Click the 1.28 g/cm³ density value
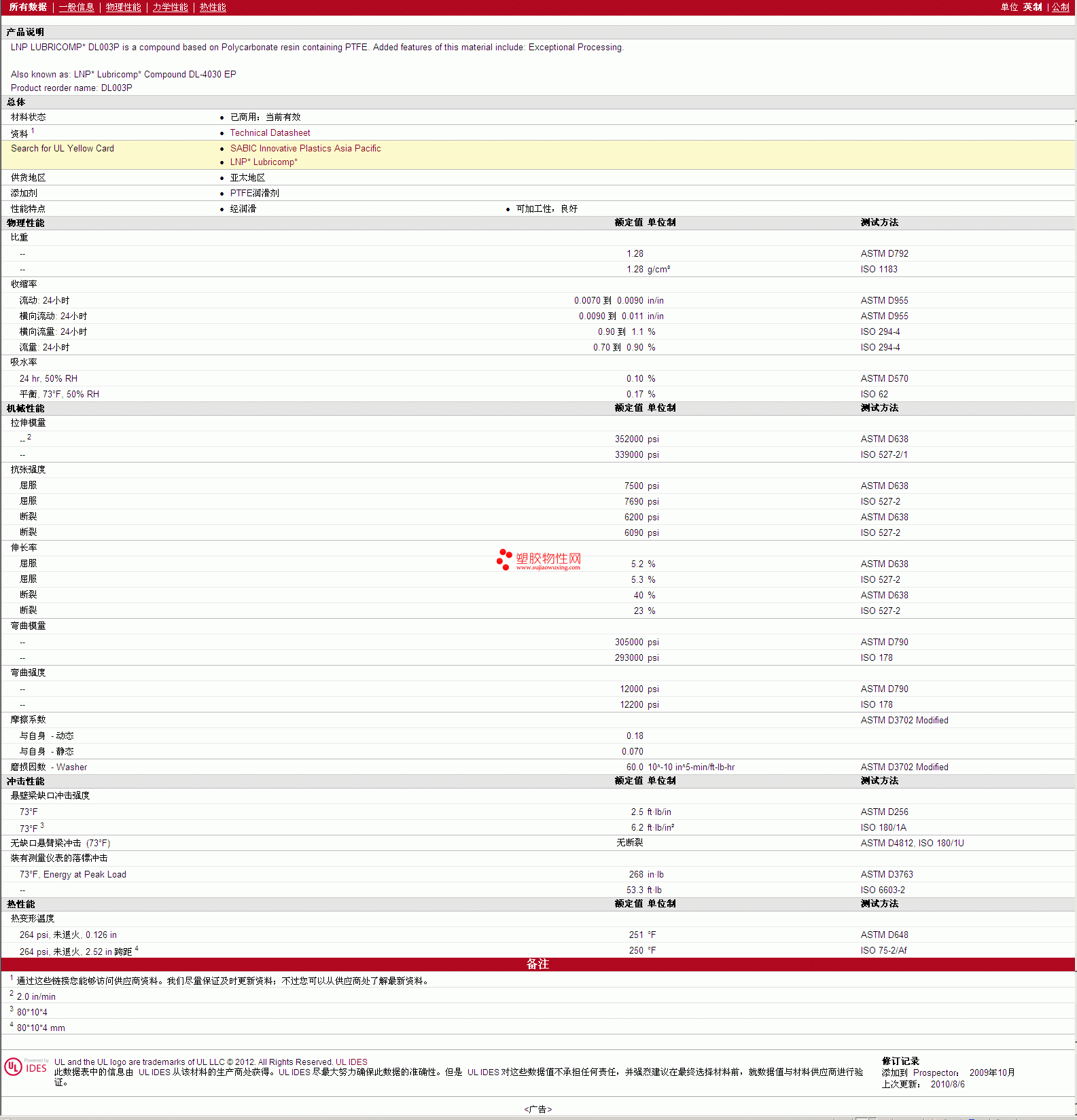Viewport: 1077px width, 1120px height. click(648, 270)
